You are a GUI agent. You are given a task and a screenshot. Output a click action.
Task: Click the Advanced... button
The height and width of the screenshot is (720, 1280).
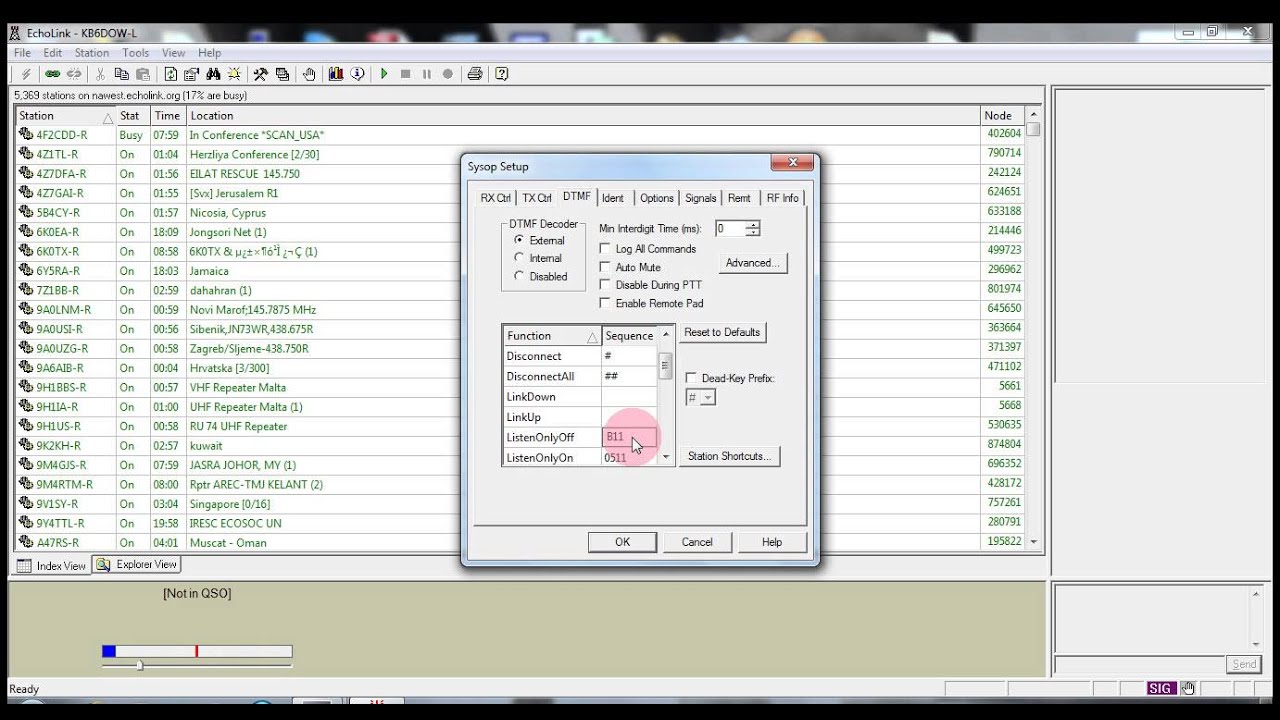(x=753, y=263)
